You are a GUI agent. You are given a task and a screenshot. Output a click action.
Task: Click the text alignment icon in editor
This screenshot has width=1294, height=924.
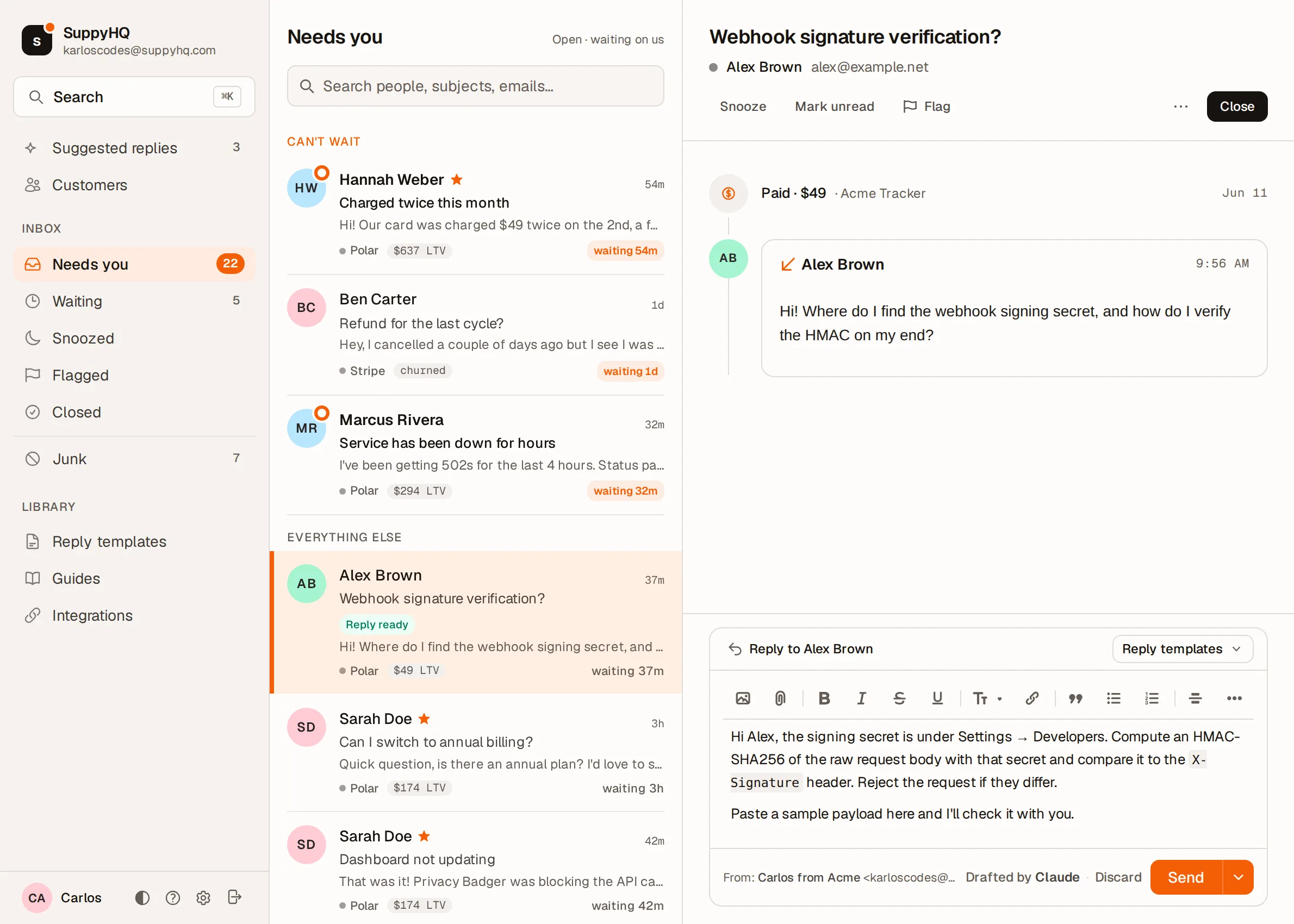tap(1196, 698)
